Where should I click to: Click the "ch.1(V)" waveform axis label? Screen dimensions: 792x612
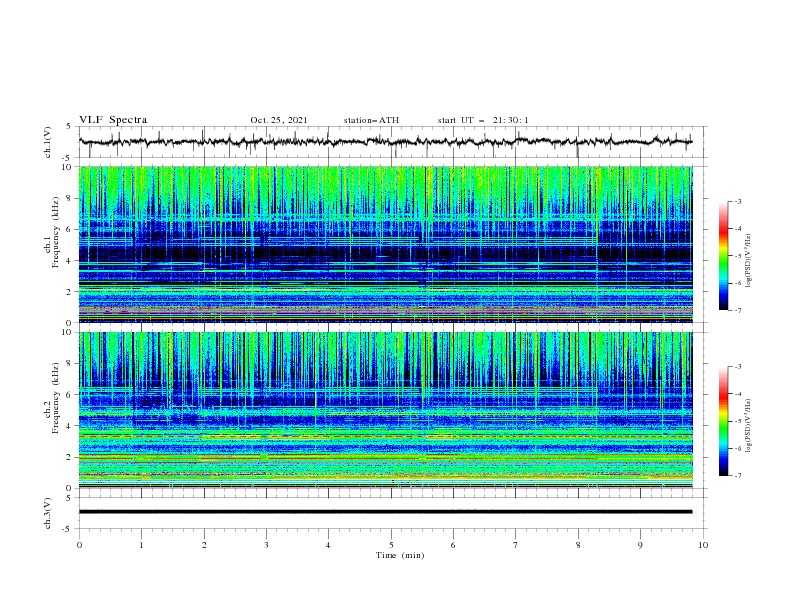(48, 142)
